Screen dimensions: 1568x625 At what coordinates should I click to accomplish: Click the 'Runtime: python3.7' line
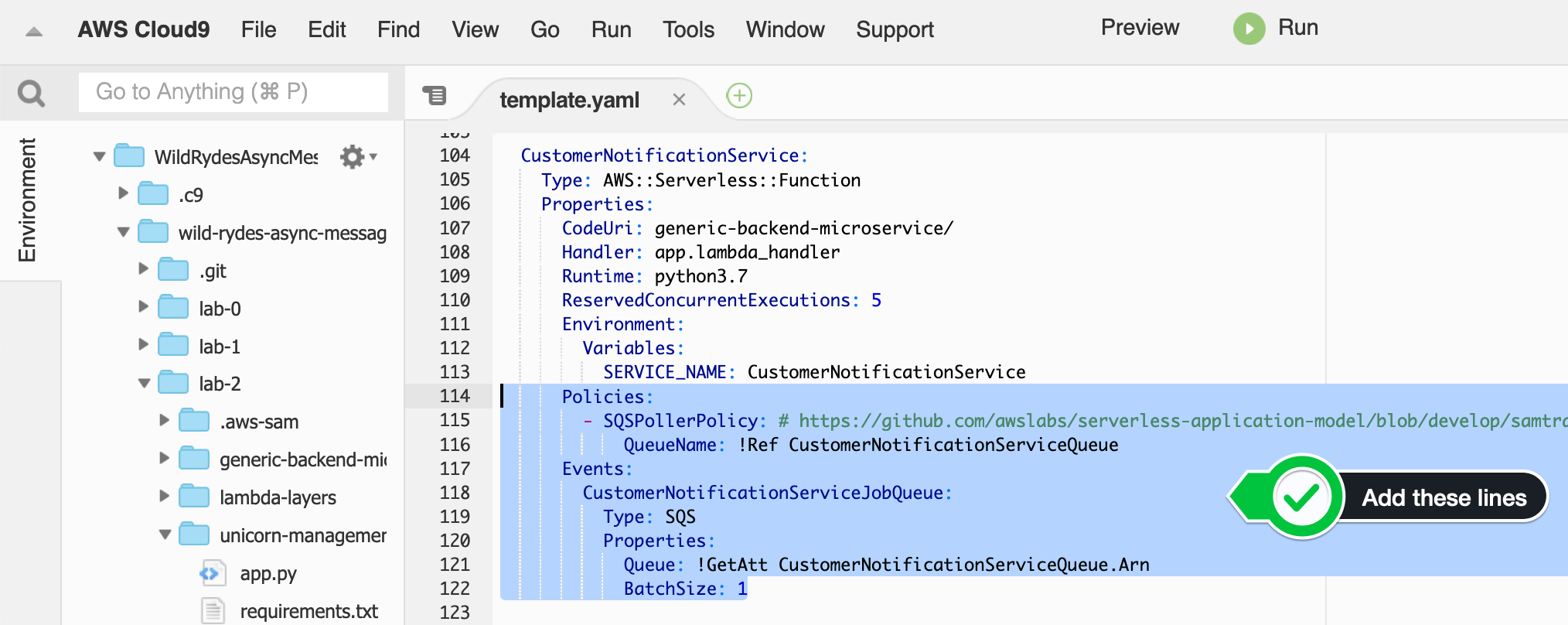[655, 276]
